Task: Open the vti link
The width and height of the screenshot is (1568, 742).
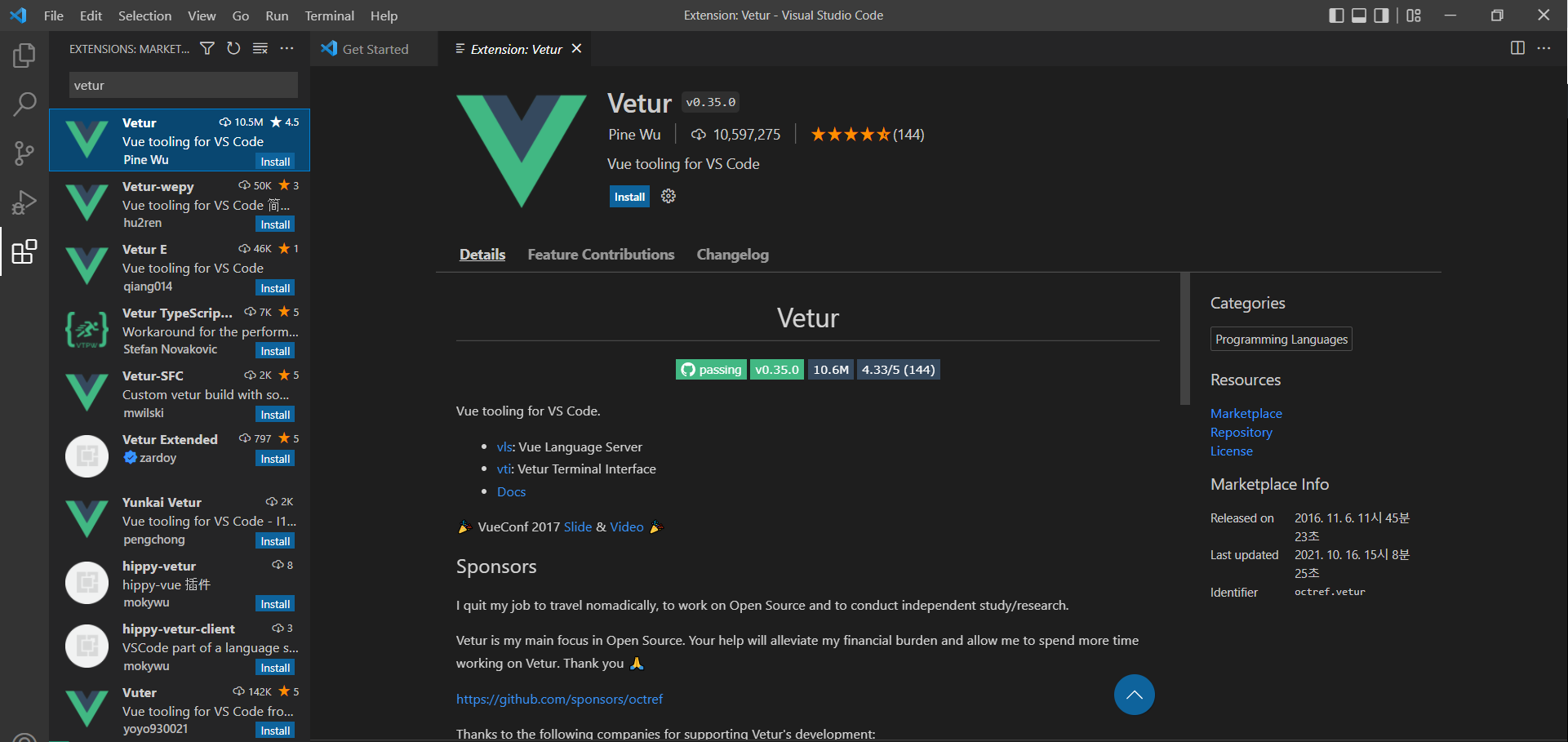Action: pyautogui.click(x=504, y=469)
